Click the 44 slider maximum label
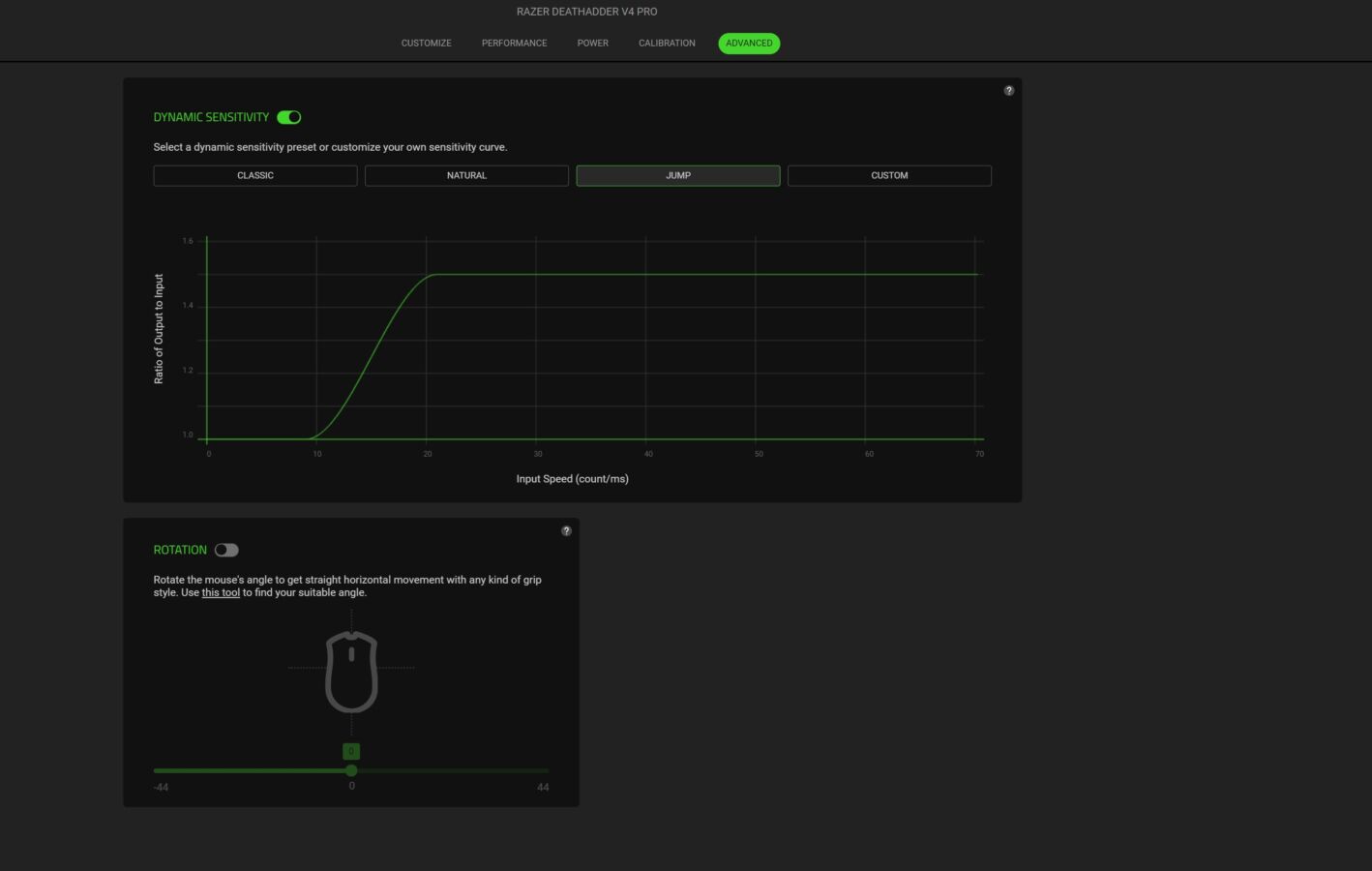 coord(543,787)
